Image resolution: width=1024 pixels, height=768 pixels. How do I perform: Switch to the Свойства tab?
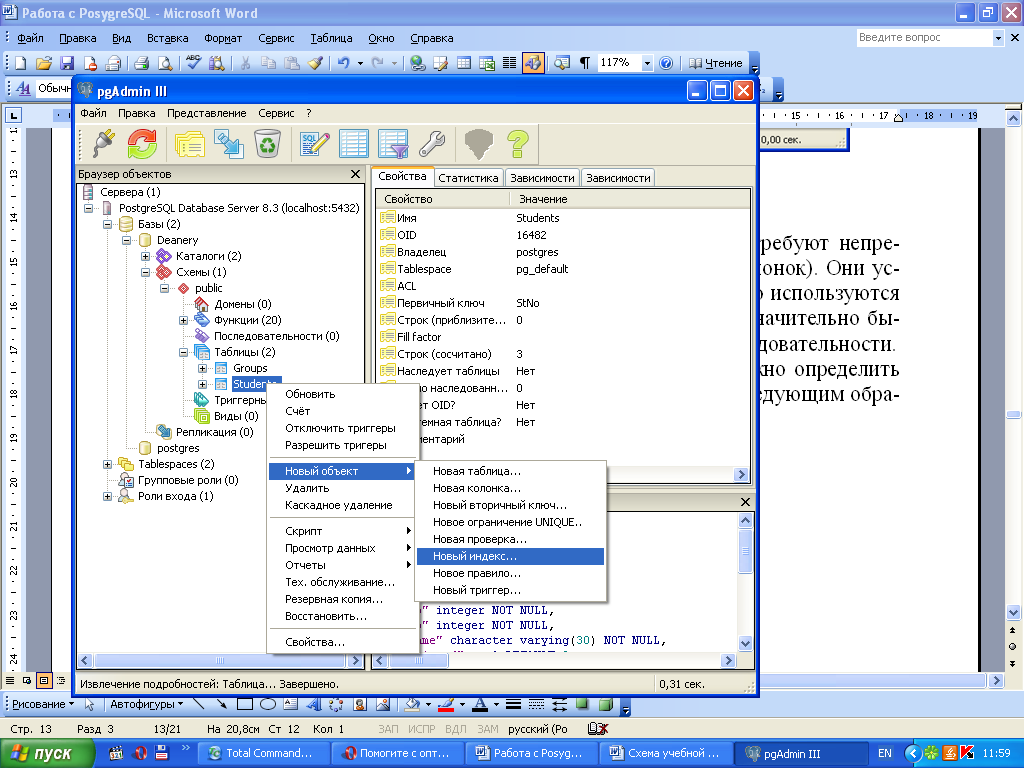(x=402, y=176)
